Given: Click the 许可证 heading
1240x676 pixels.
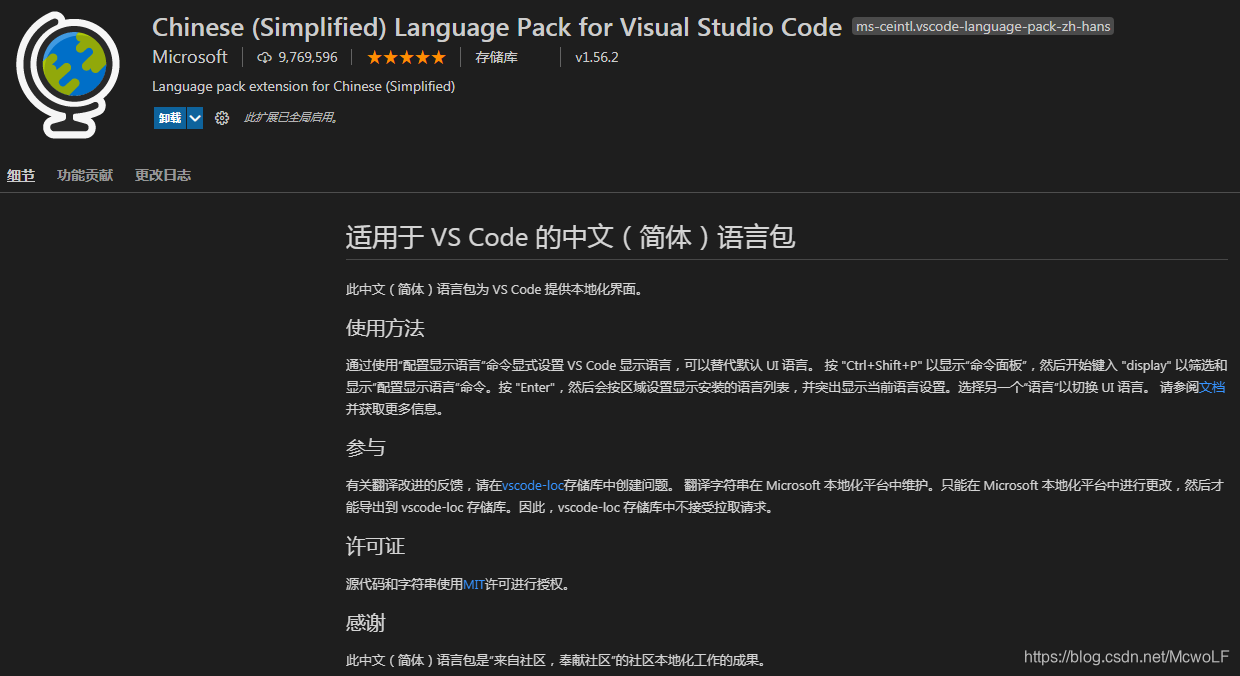Looking at the screenshot, I should pyautogui.click(x=375, y=546).
